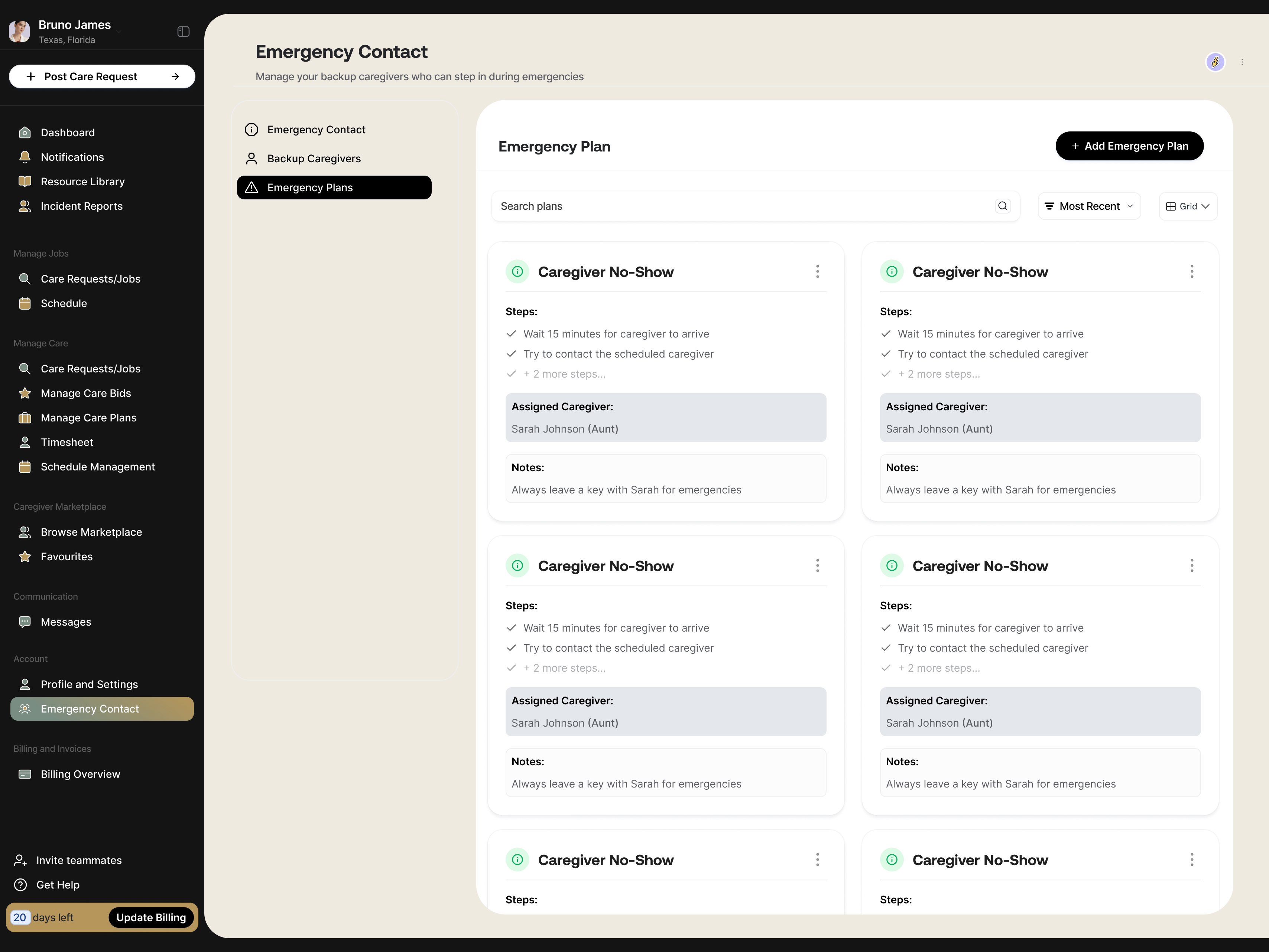Select the Emergency Plans tab
Viewport: 1269px width, 952px height.
[x=334, y=188]
